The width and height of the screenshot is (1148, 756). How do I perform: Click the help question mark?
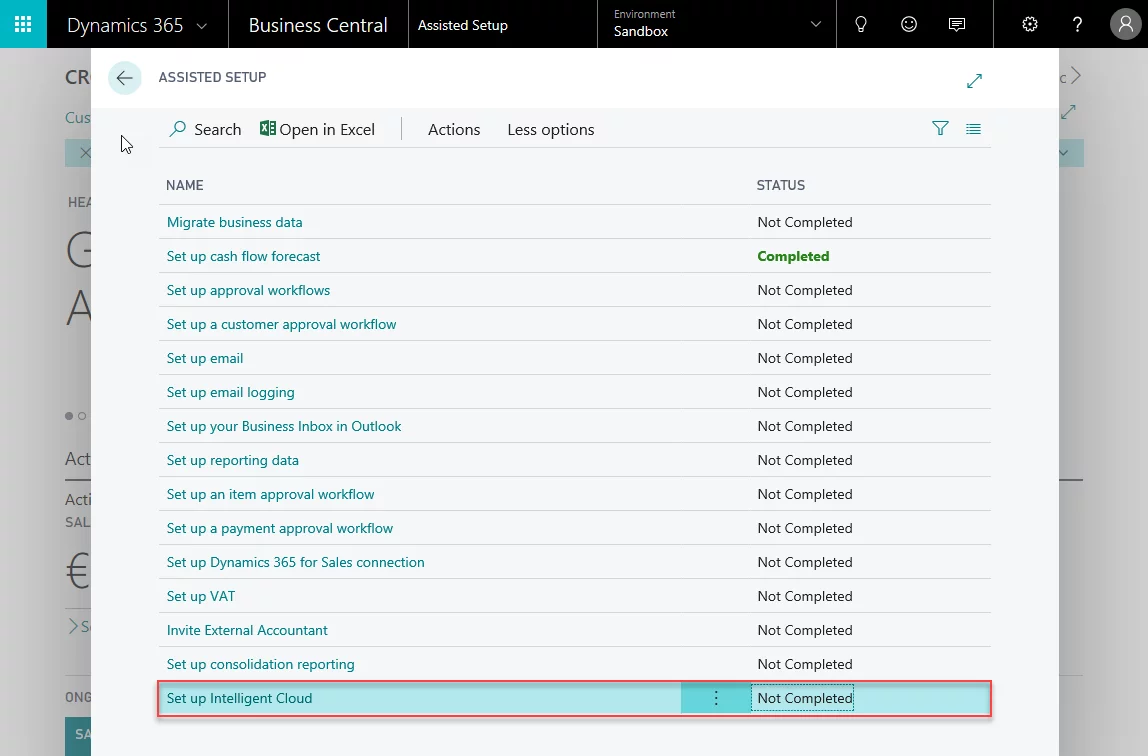click(1077, 24)
